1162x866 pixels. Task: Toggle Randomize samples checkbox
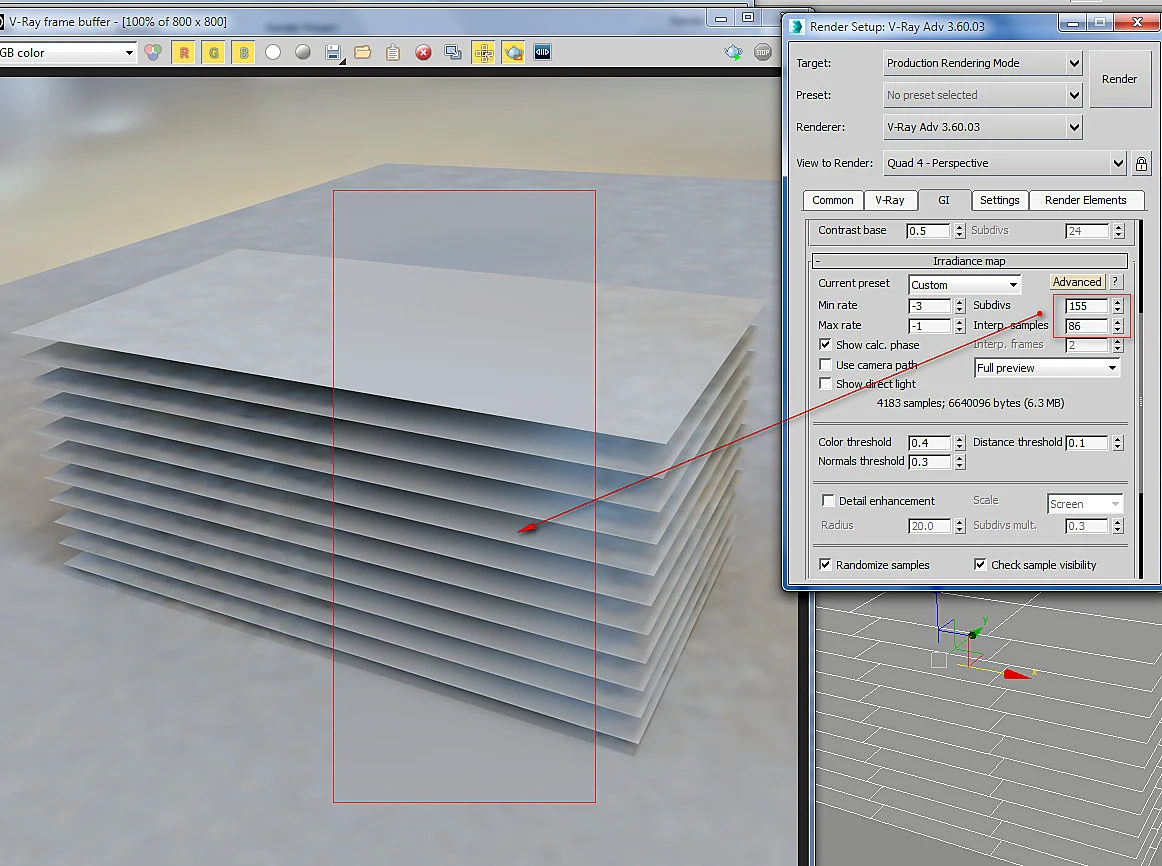tap(825, 564)
